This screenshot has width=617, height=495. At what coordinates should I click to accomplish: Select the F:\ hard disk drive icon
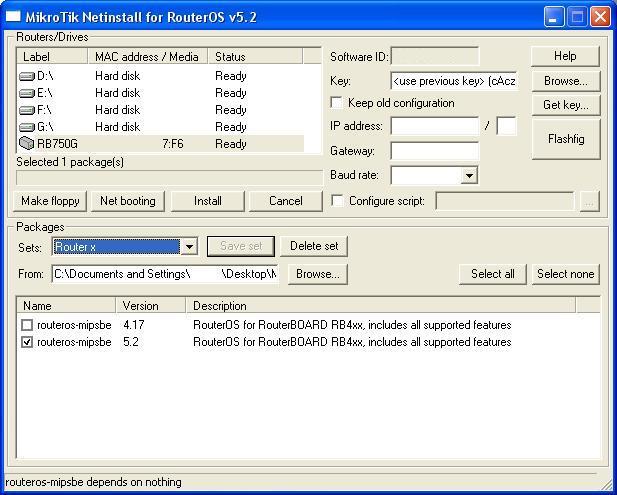click(x=27, y=110)
